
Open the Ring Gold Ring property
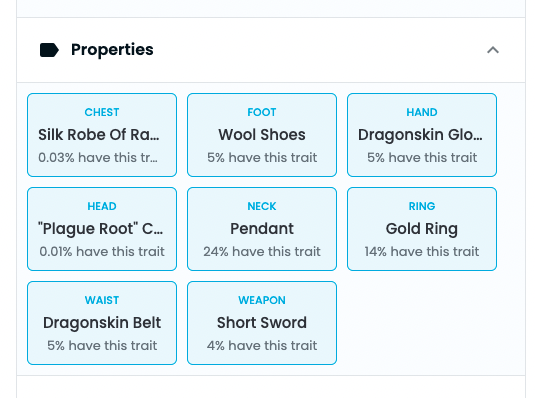pyautogui.click(x=422, y=229)
